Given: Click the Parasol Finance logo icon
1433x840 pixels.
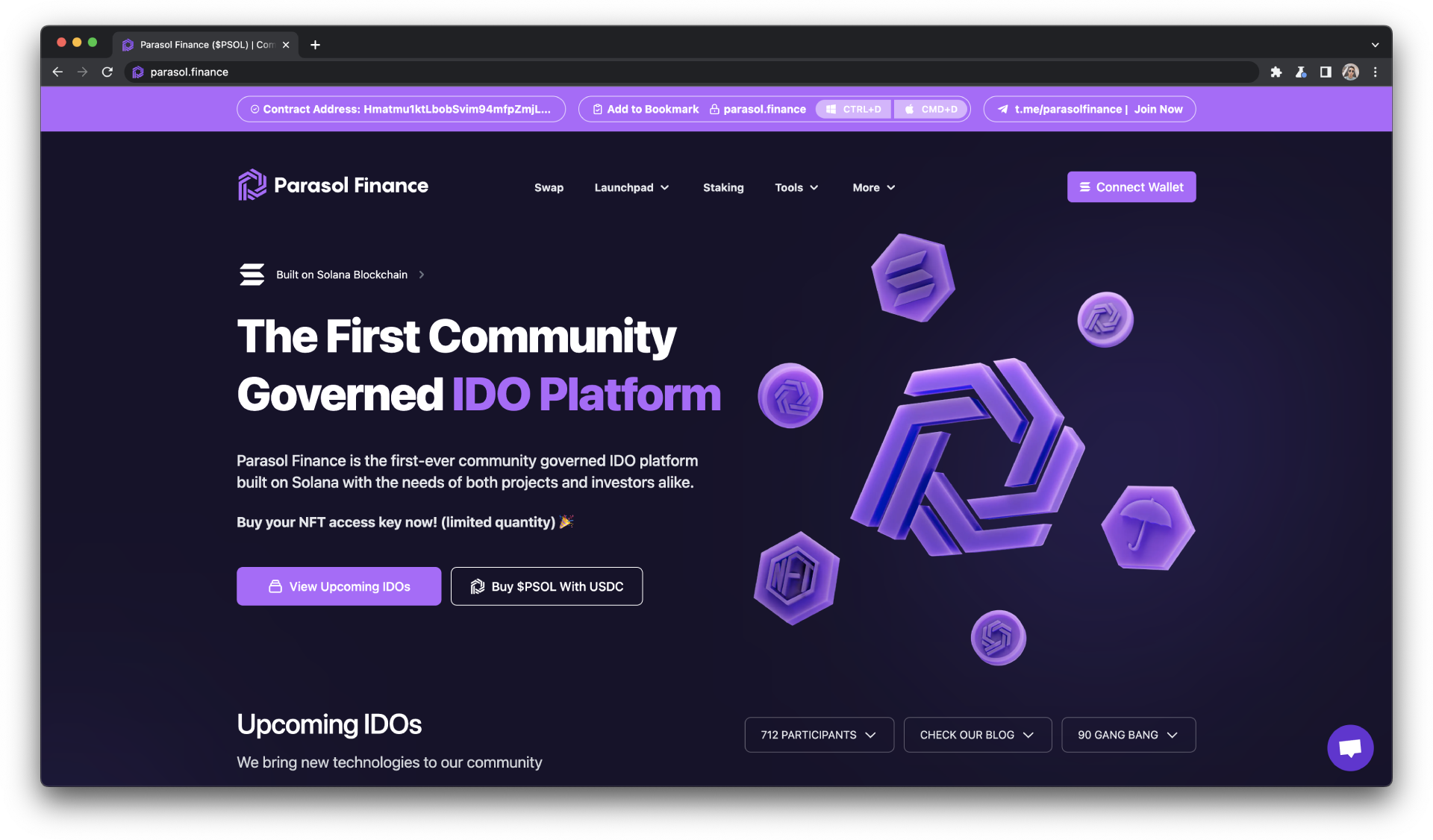Looking at the screenshot, I should point(252,185).
